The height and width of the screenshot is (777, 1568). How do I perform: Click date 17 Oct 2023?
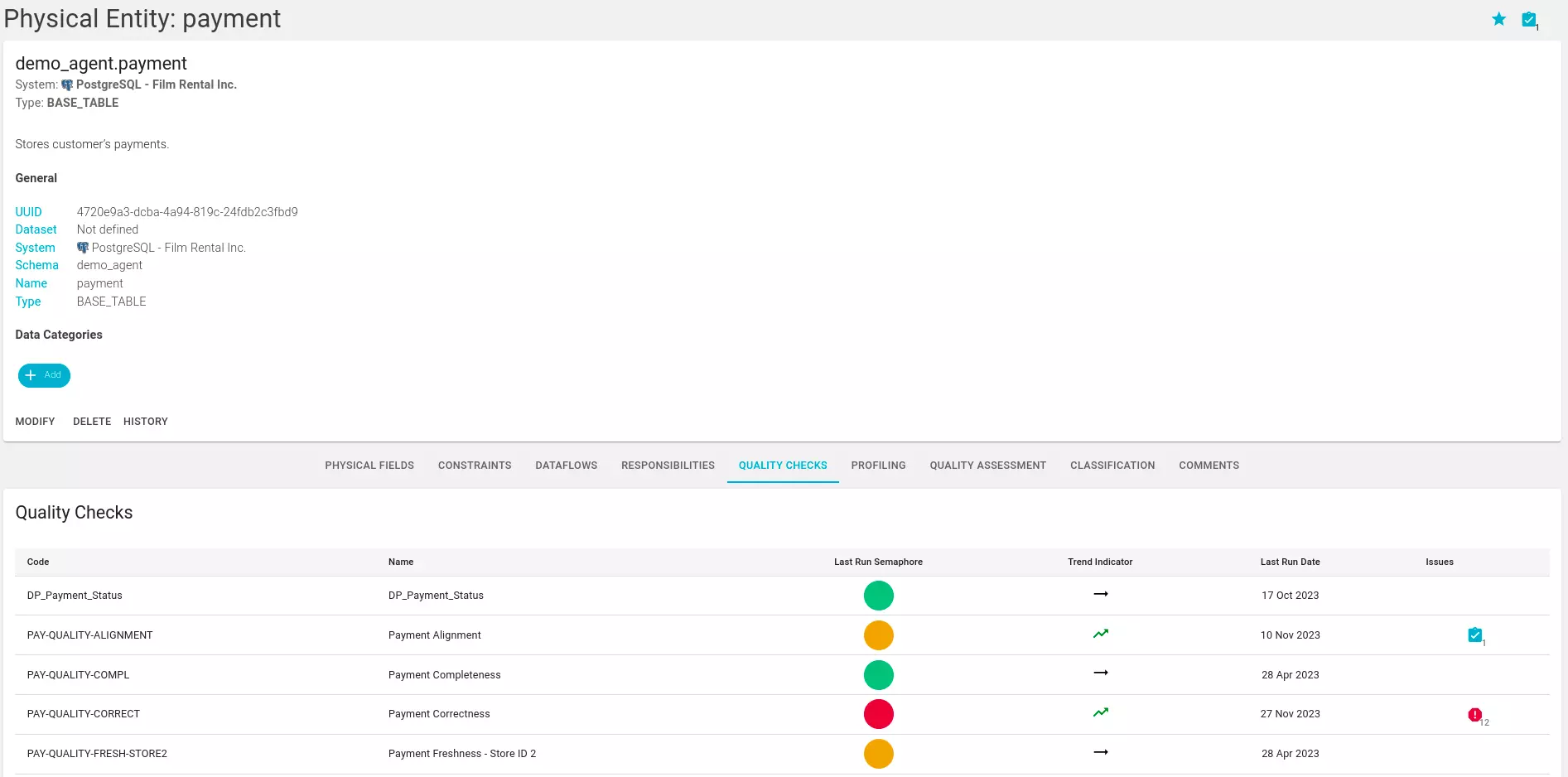pyautogui.click(x=1290, y=596)
